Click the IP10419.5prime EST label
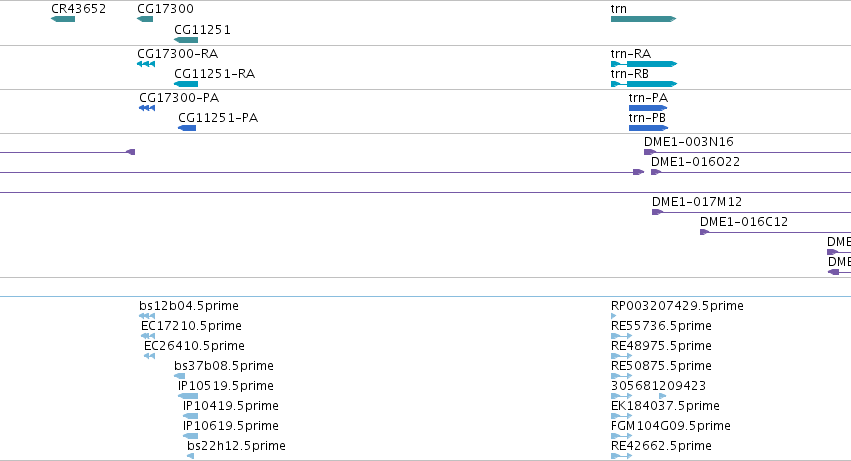Screen dimensions: 851x461 point(231,406)
